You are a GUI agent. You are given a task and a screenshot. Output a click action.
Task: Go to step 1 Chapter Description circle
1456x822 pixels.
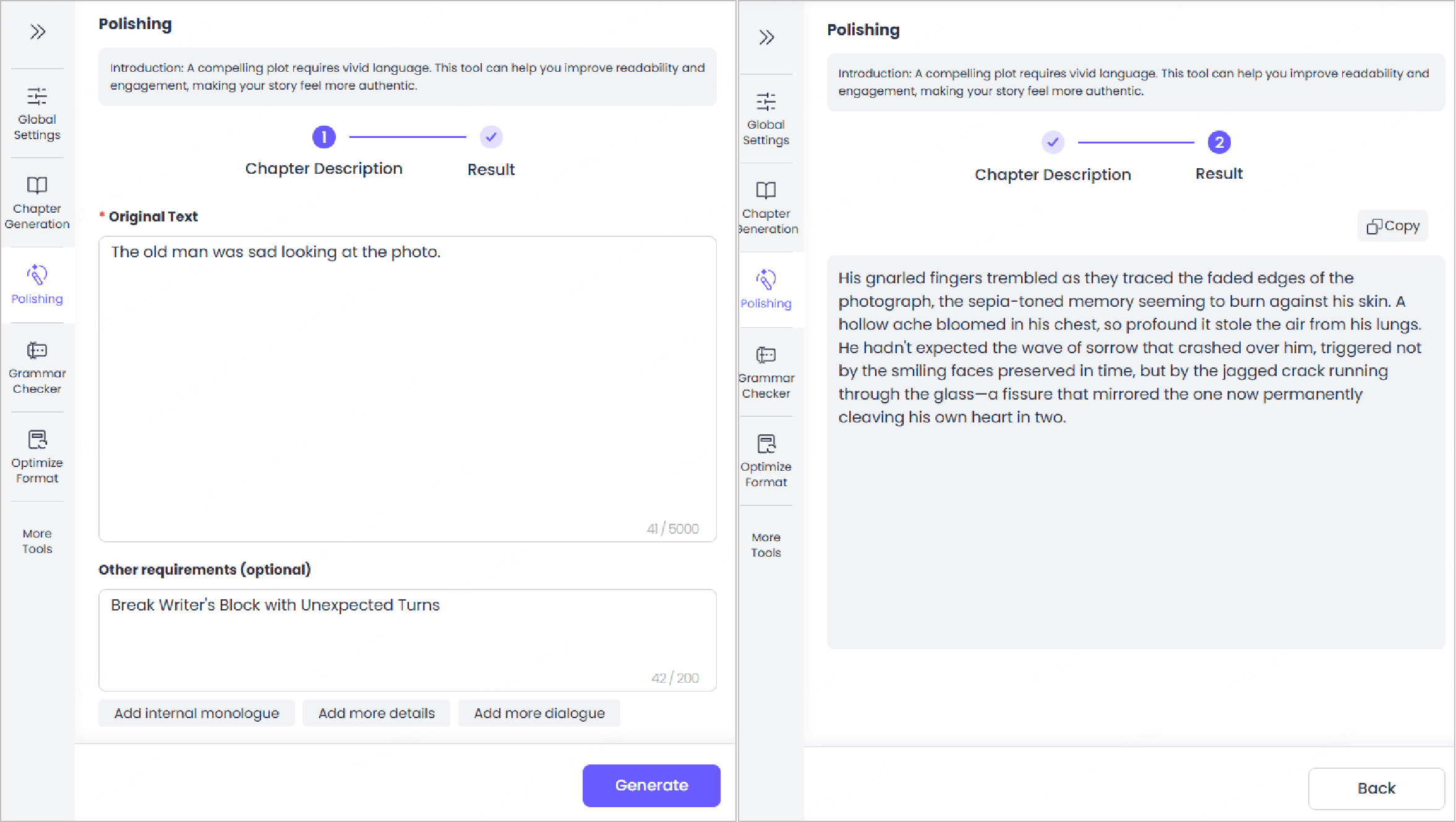[323, 137]
